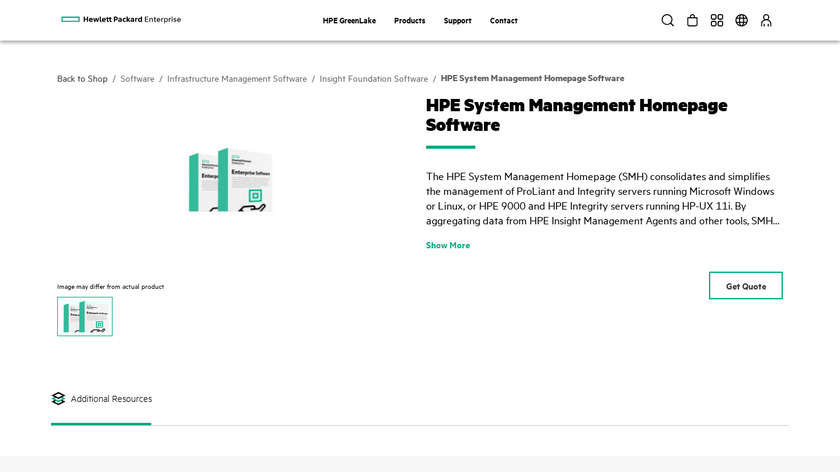Go to Back to Shop breadcrumb
The width and height of the screenshot is (840, 472).
(82, 79)
